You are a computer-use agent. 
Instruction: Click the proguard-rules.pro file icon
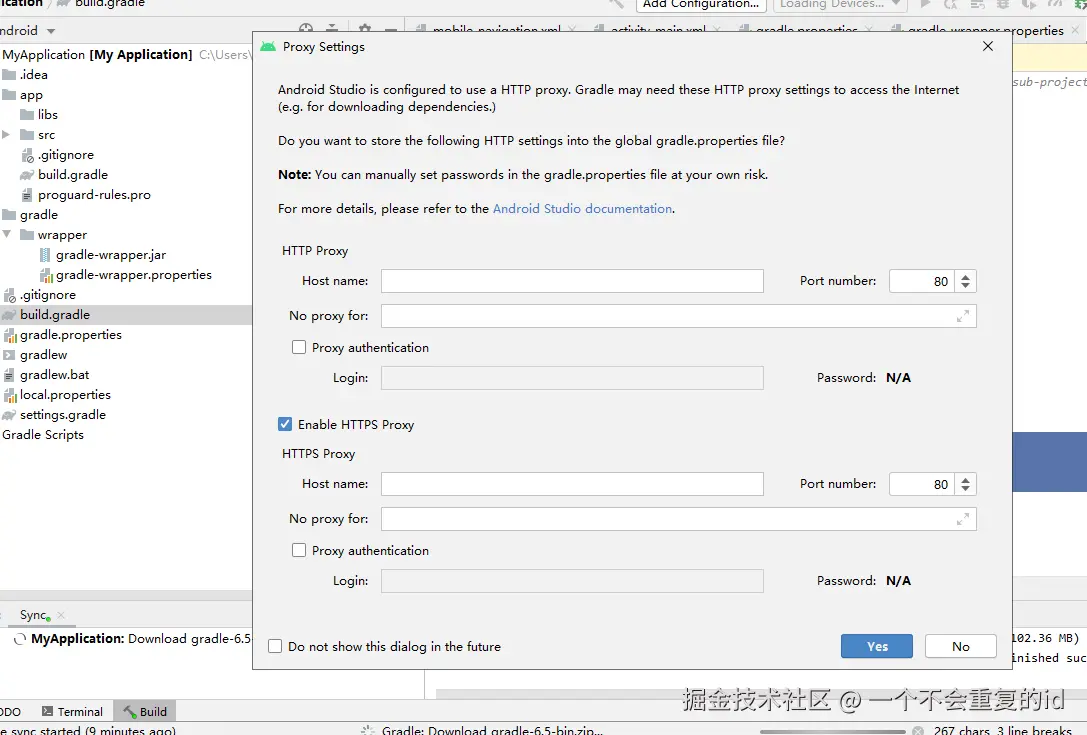27,195
